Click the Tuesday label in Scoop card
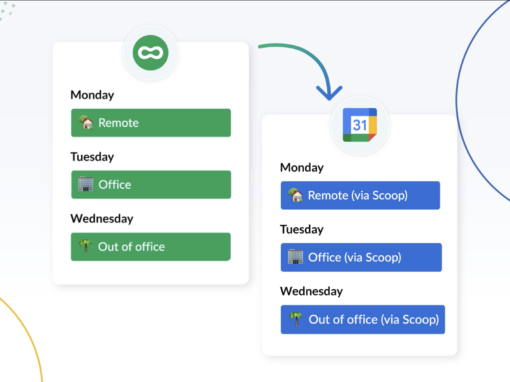Viewport: 510px width, 382px height. point(92,157)
